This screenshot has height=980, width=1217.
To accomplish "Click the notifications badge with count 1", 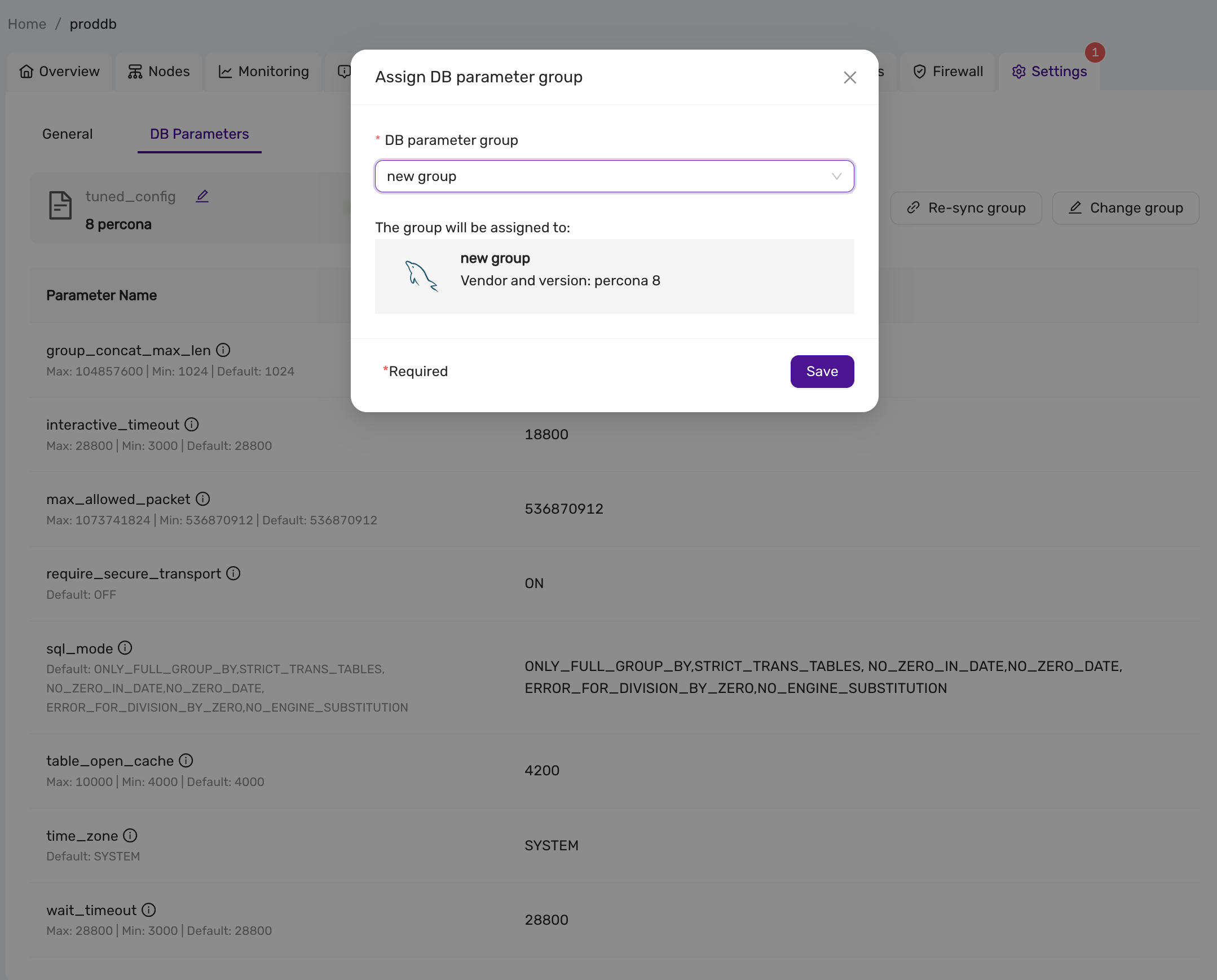I will (1094, 51).
